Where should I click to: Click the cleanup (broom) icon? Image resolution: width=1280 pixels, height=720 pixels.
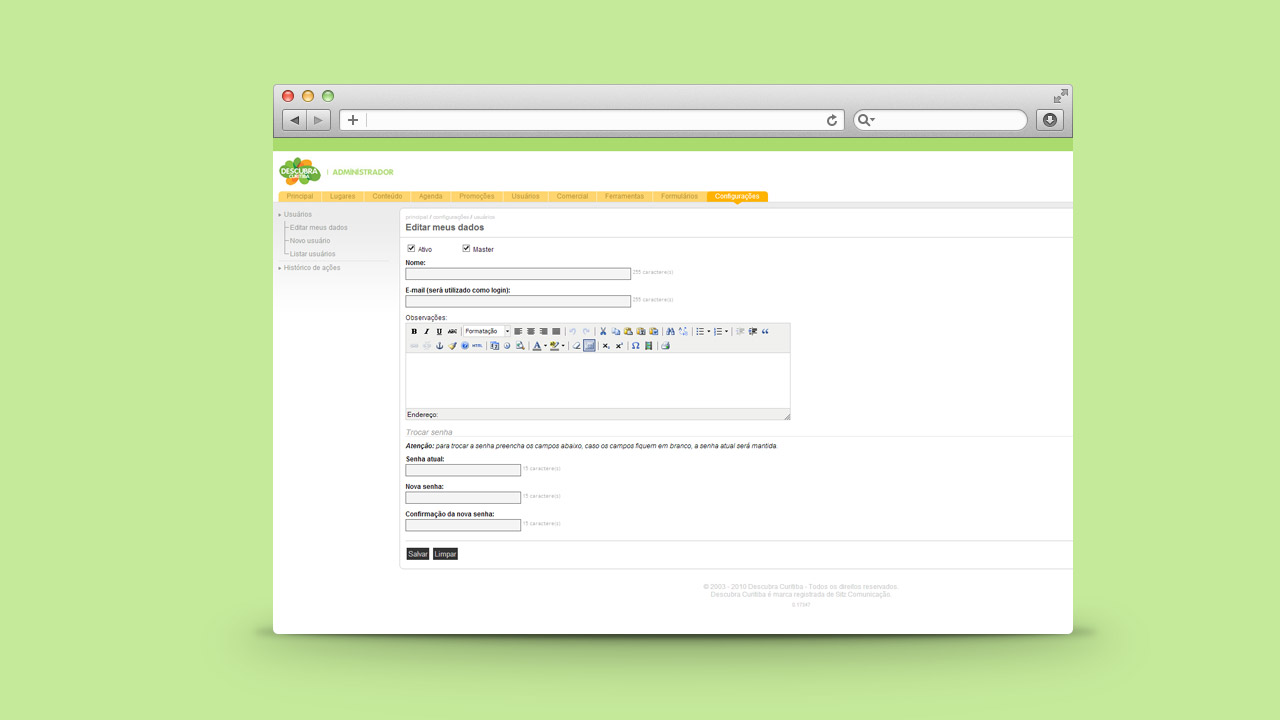(452, 346)
